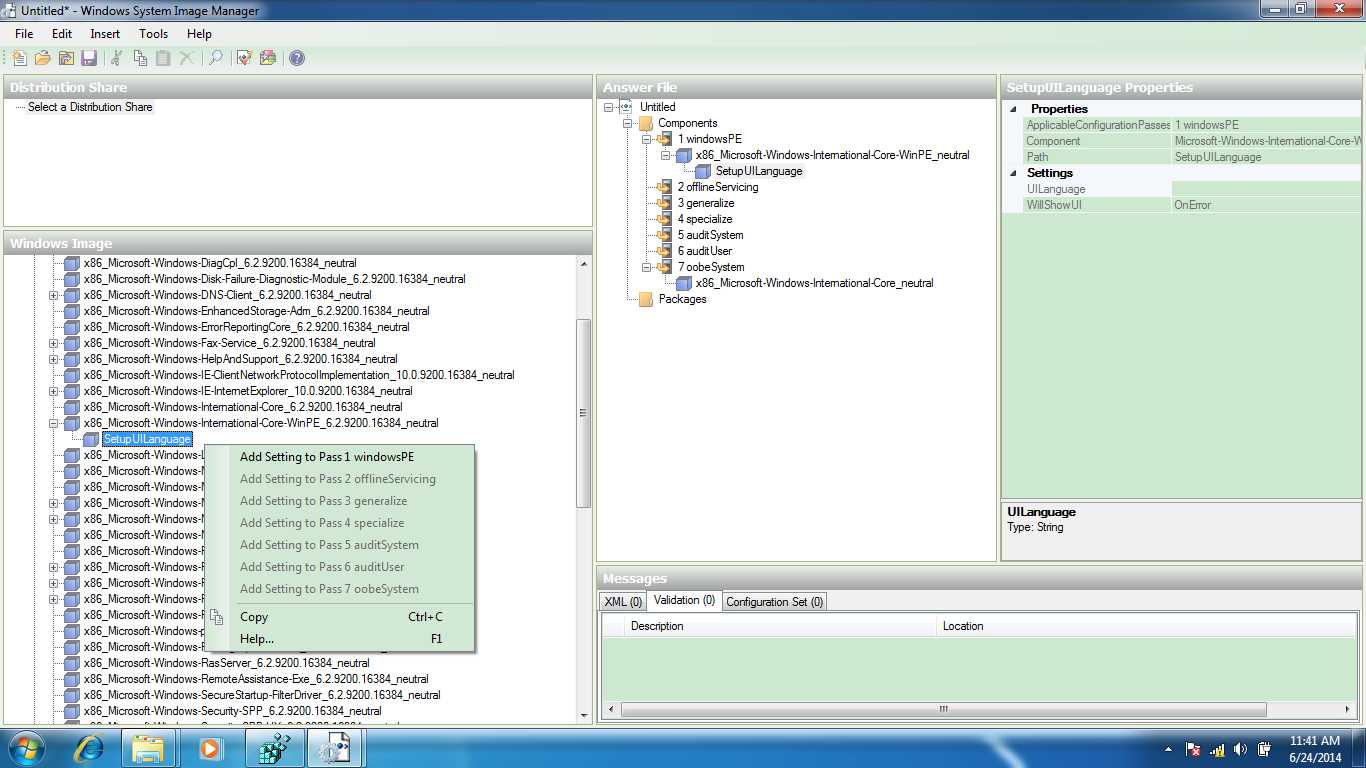Click the Delete X toolbar icon
The image size is (1366, 768).
click(x=186, y=58)
